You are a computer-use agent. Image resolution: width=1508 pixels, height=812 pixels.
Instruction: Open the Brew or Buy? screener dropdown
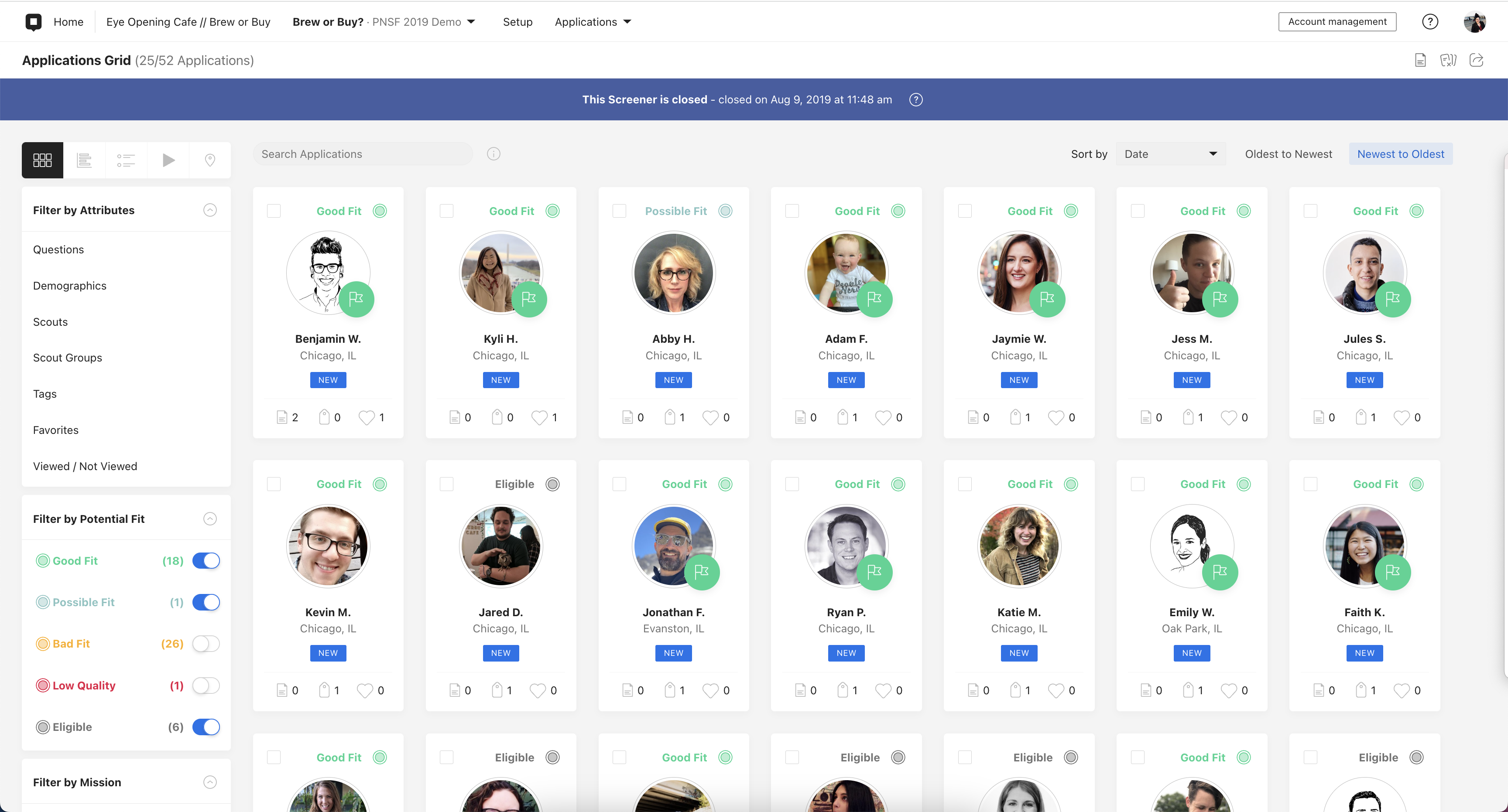click(x=471, y=22)
